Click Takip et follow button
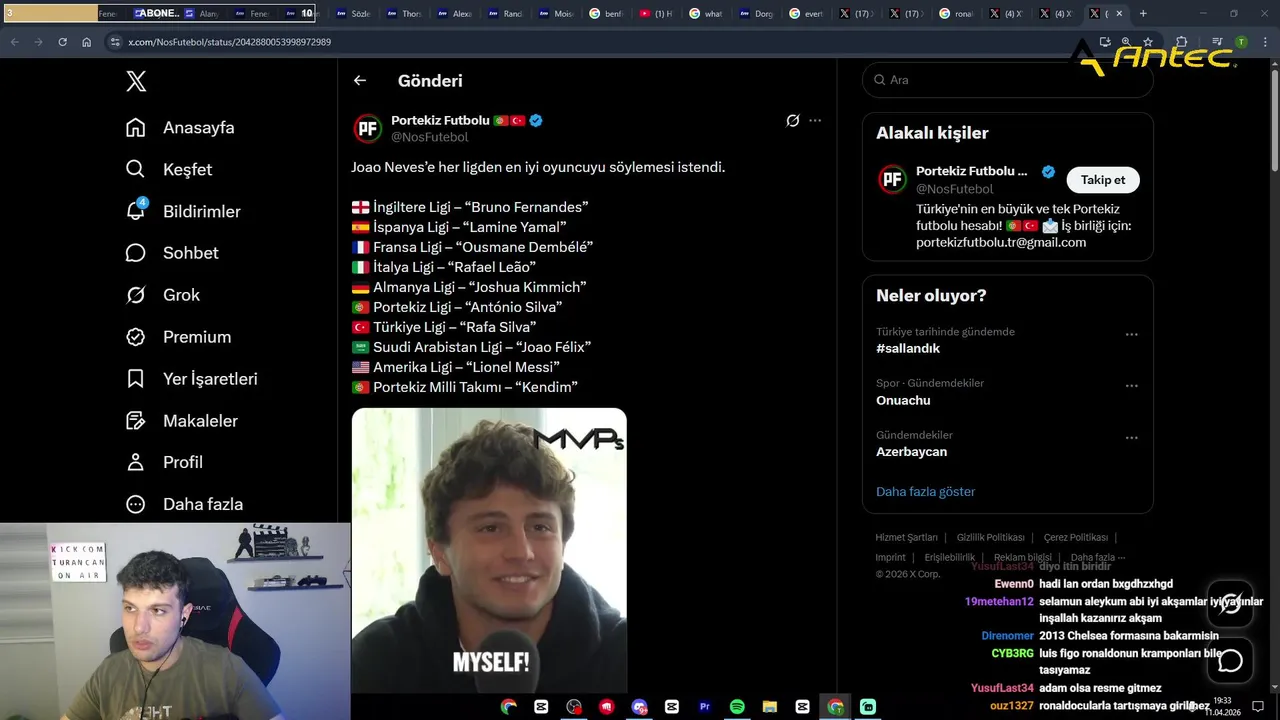Viewport: 1280px width, 720px height. (x=1103, y=180)
